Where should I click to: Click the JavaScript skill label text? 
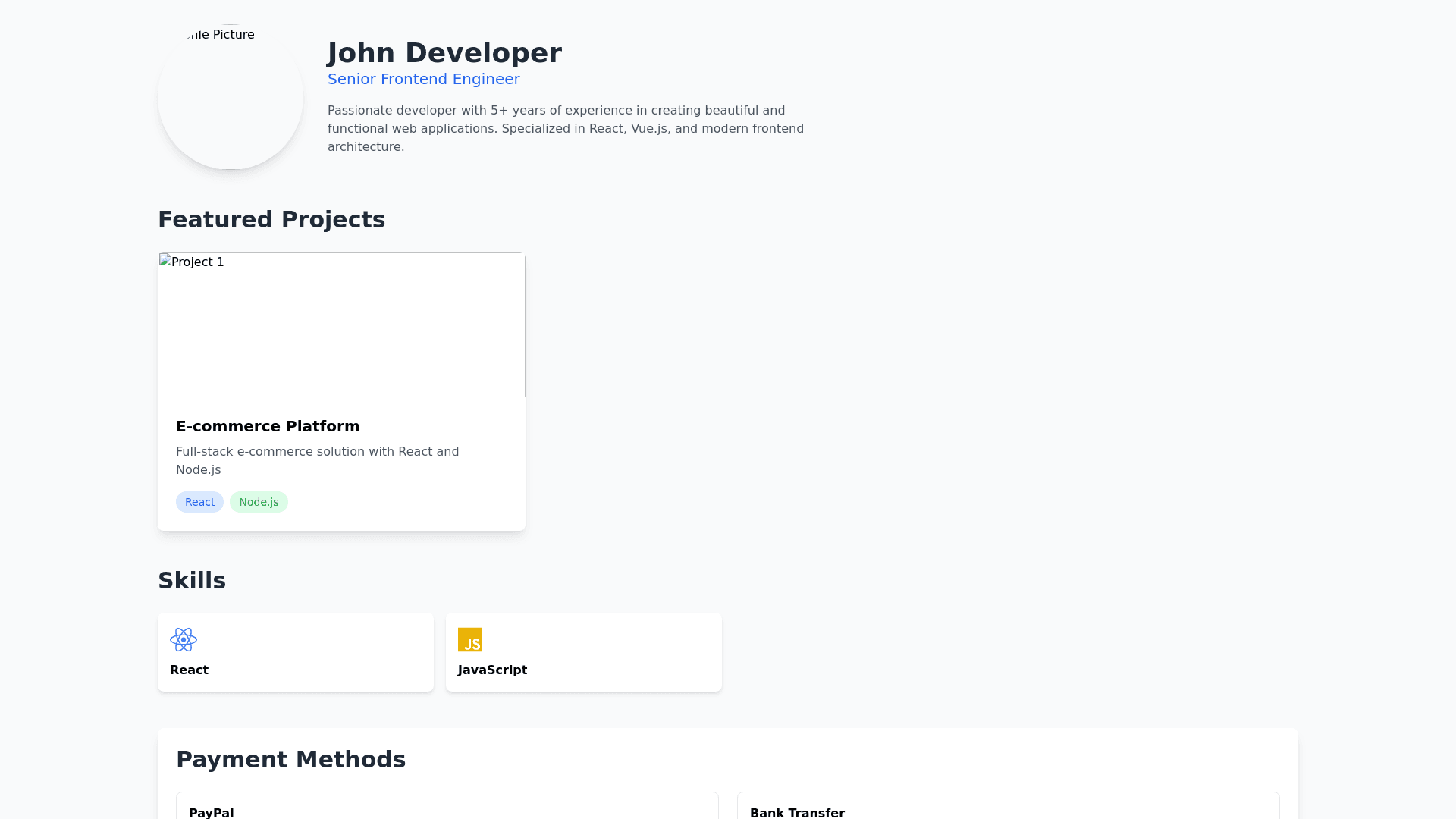coord(492,670)
